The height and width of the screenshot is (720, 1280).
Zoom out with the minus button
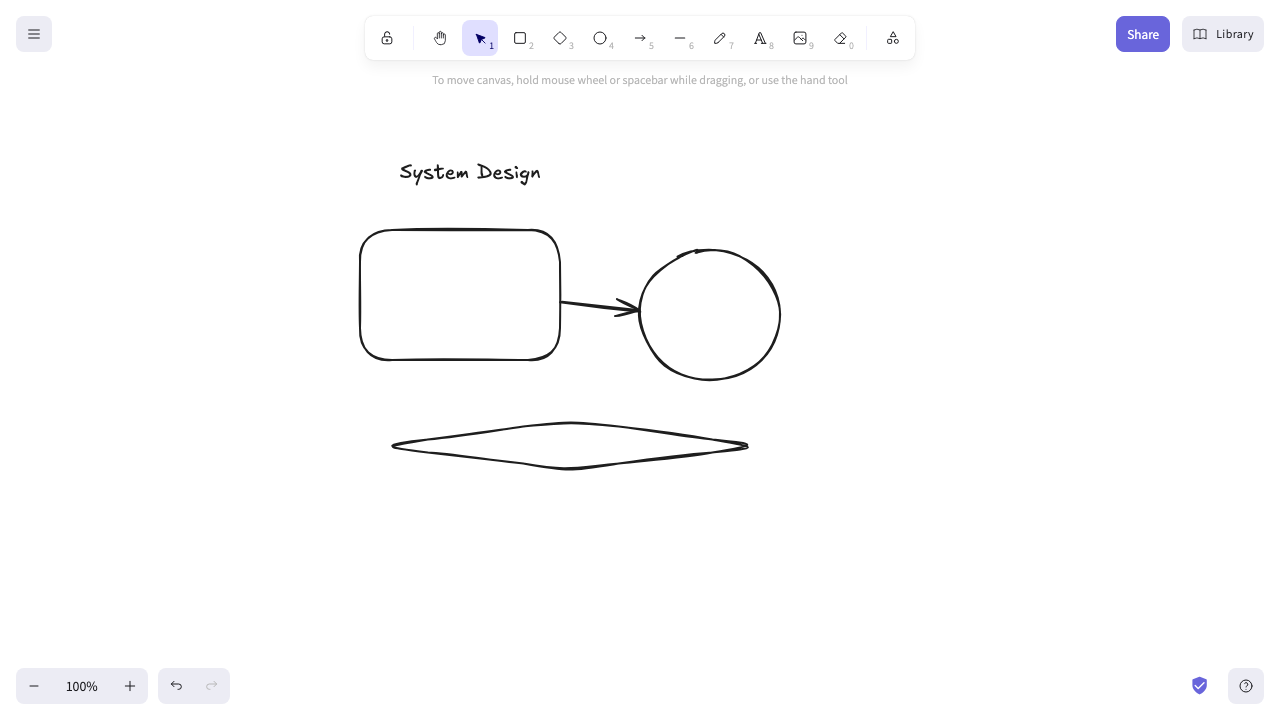point(34,686)
